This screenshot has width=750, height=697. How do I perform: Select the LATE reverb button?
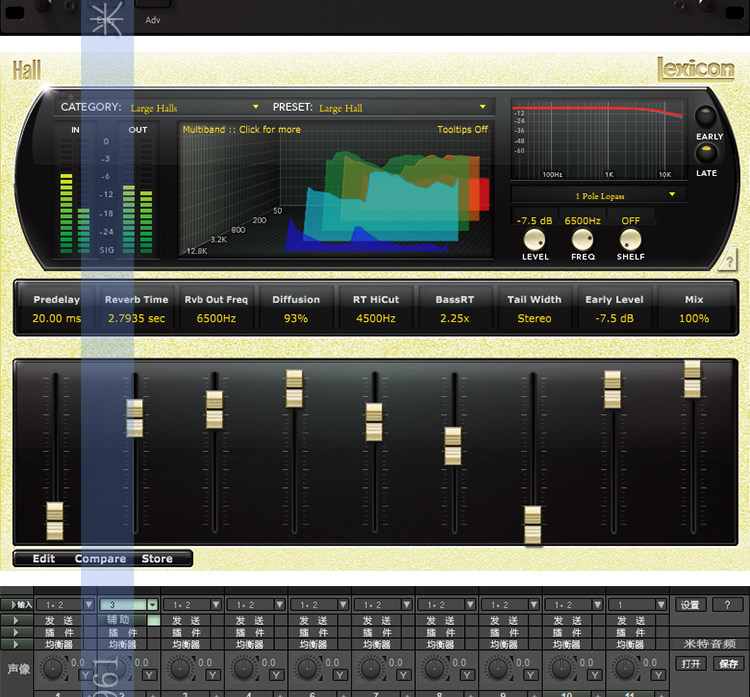click(706, 153)
